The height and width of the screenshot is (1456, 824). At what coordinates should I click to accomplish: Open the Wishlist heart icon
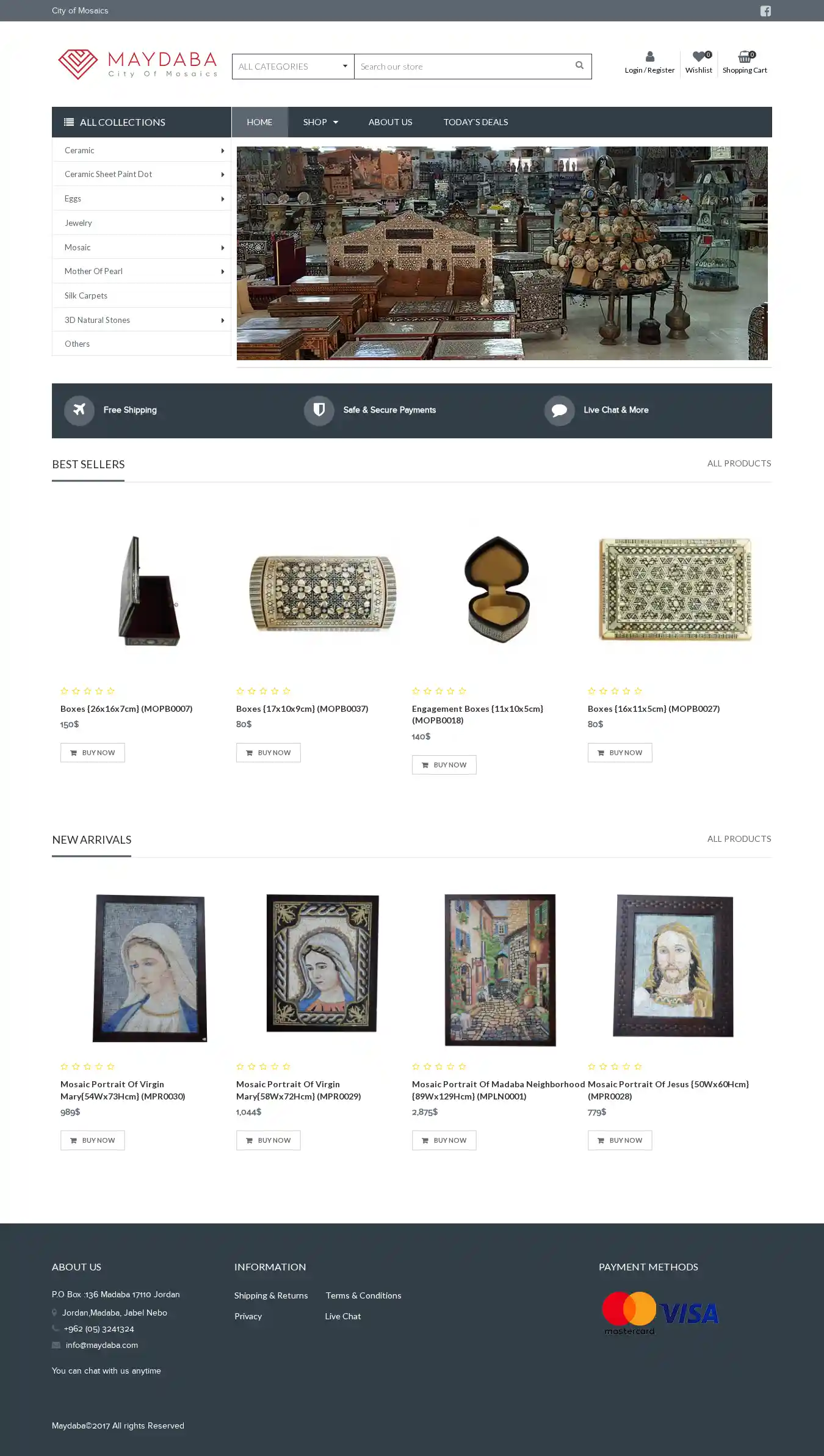(x=699, y=57)
